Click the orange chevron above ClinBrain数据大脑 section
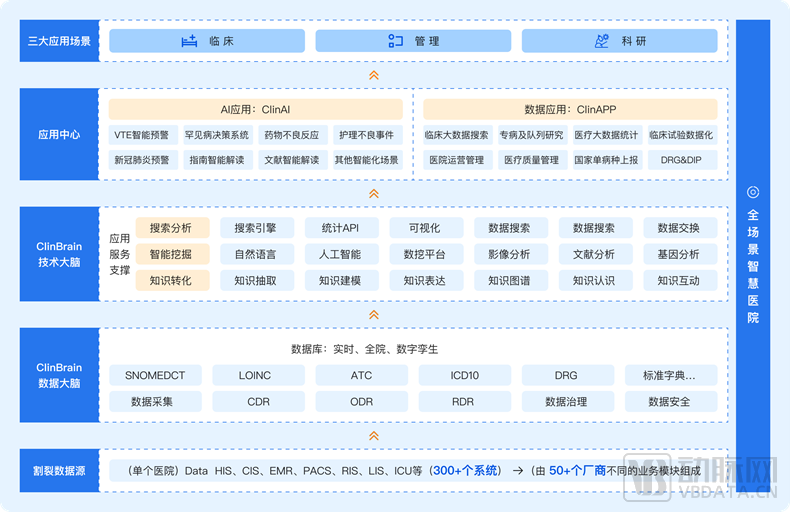 point(374,315)
